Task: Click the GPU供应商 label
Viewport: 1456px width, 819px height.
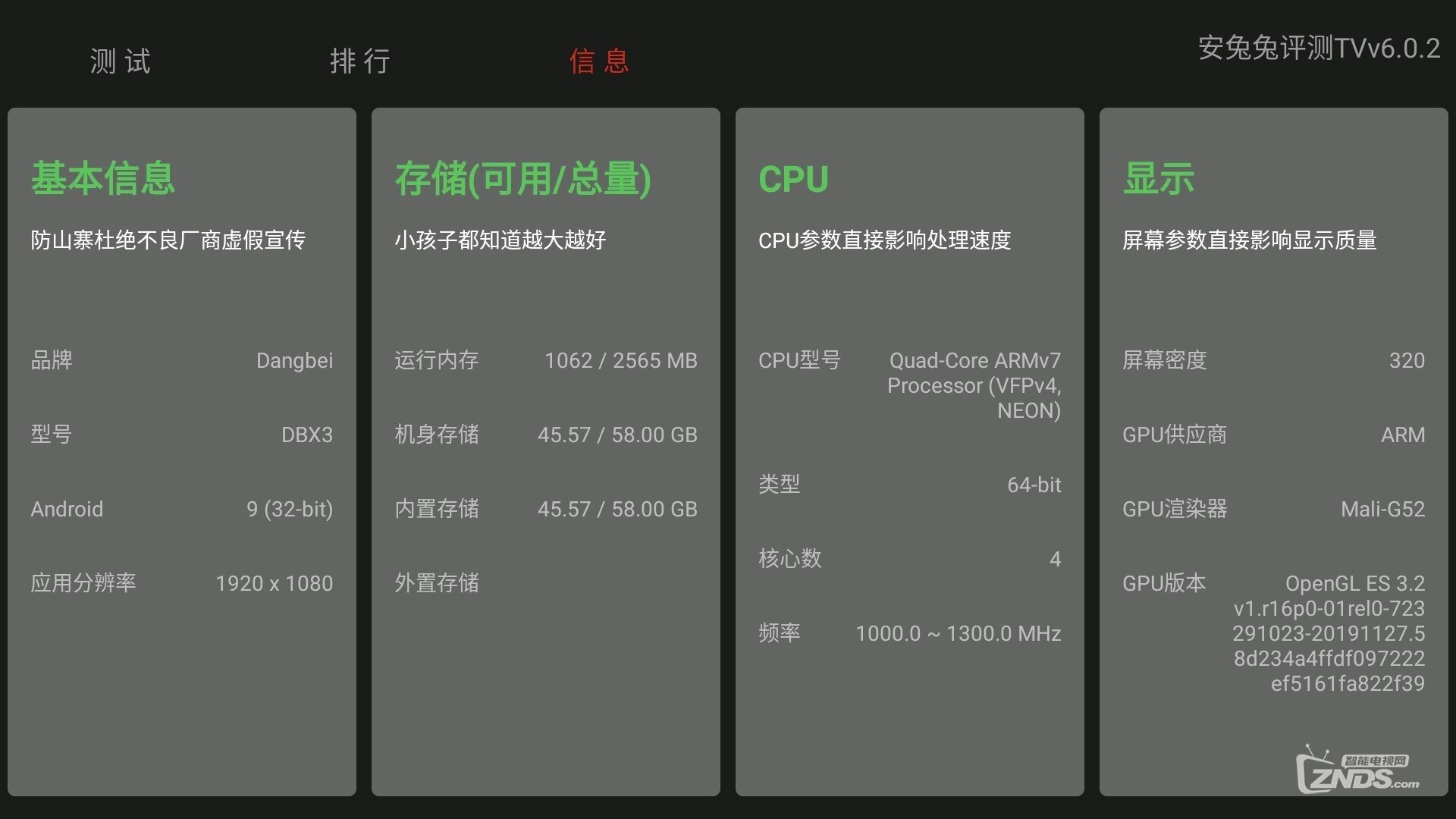Action: (1175, 435)
